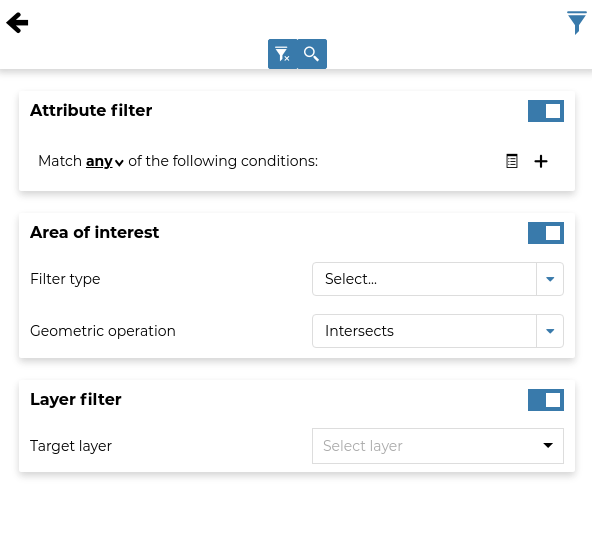Clear filters with the funnel-x button
592x545 pixels.
[x=282, y=54]
